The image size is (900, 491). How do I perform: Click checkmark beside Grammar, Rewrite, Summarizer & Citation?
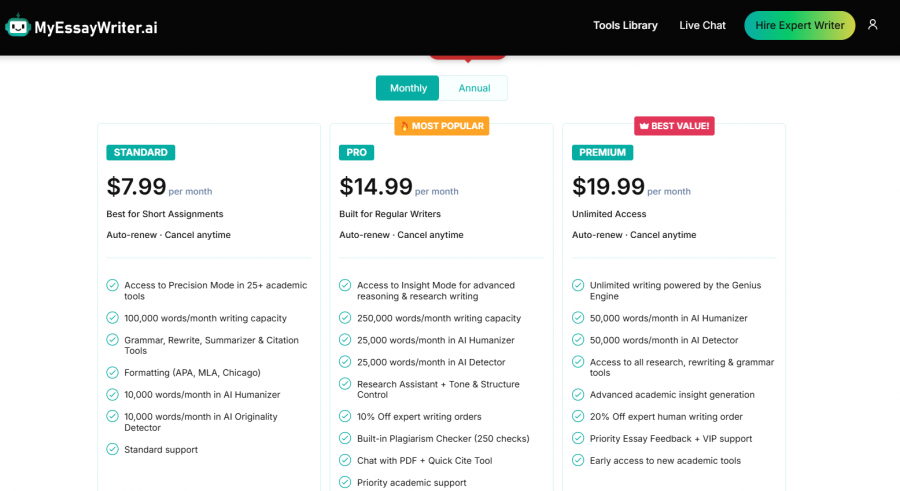(x=112, y=340)
